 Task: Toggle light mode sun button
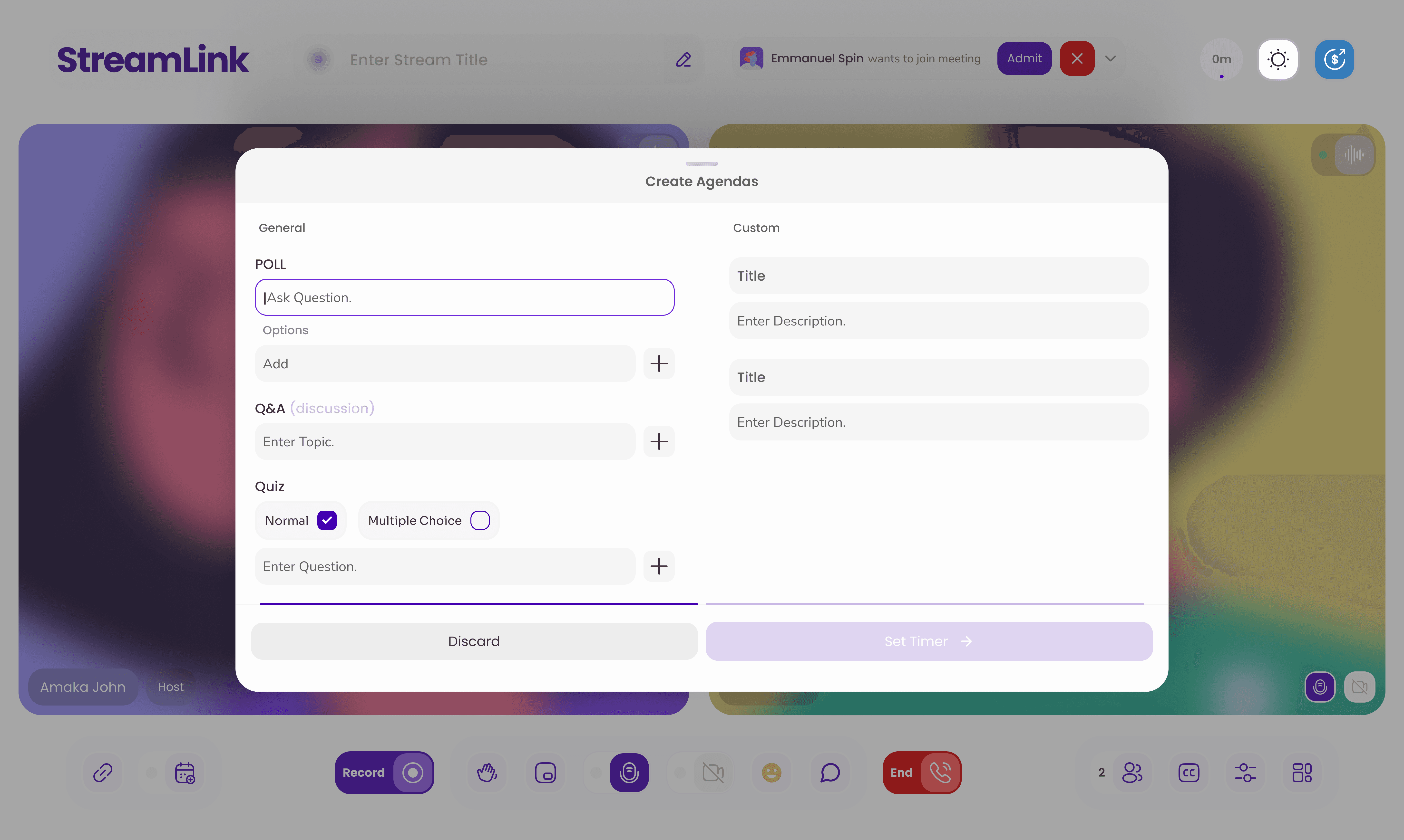(x=1278, y=59)
